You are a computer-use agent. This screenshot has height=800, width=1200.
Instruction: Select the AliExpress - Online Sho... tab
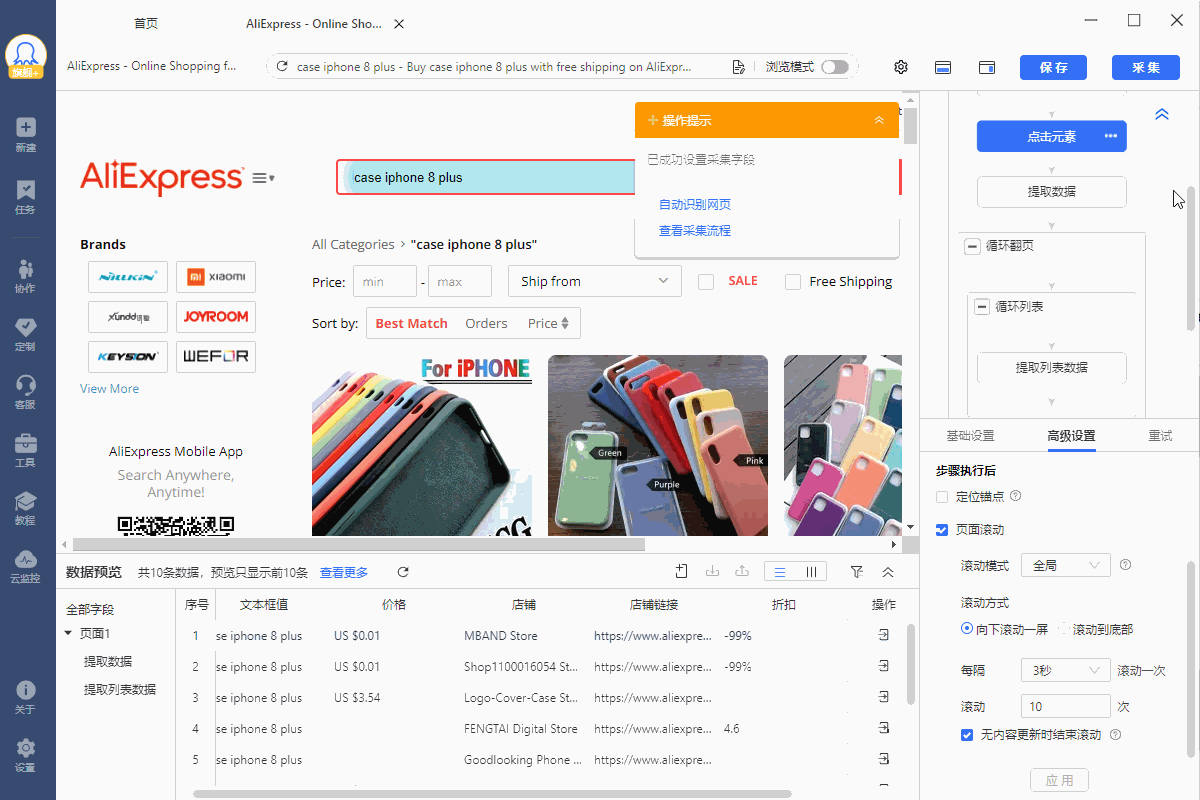pos(314,24)
